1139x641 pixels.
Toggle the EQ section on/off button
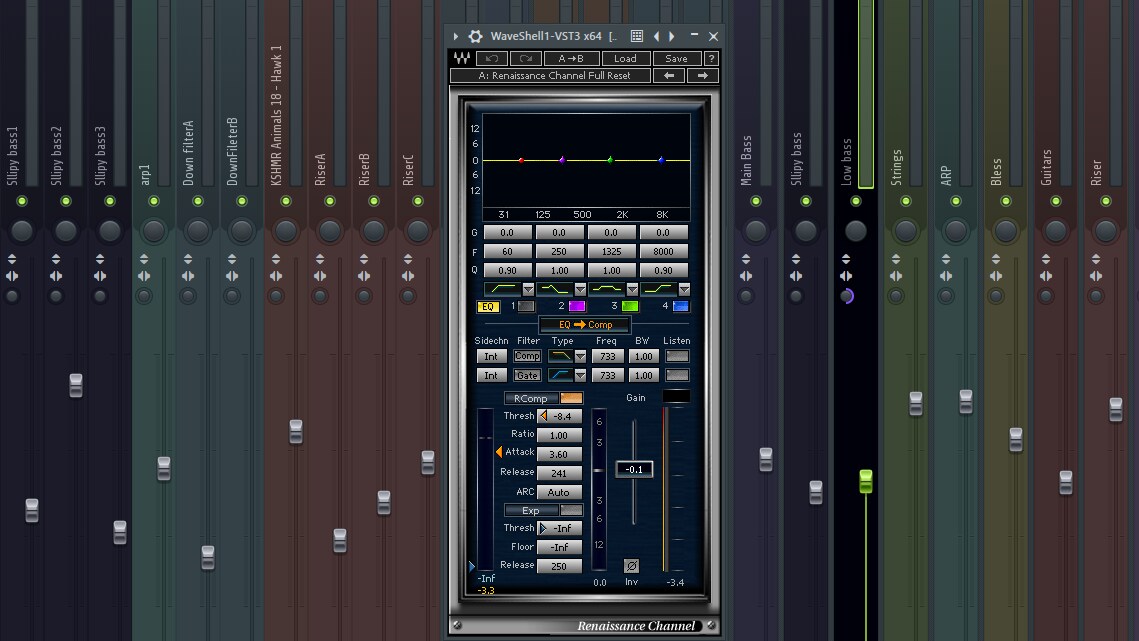(488, 307)
